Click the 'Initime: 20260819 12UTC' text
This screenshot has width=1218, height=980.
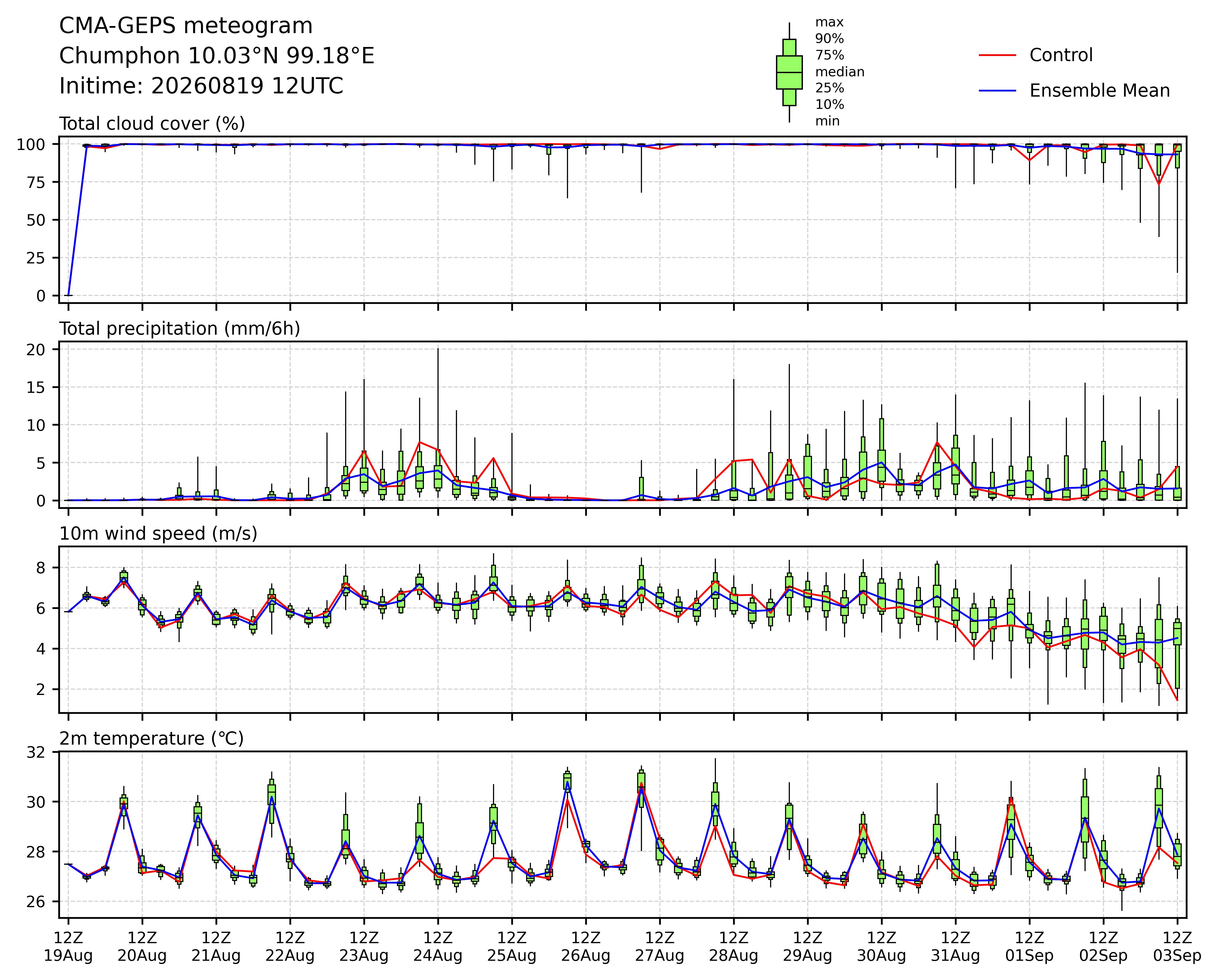click(x=201, y=86)
